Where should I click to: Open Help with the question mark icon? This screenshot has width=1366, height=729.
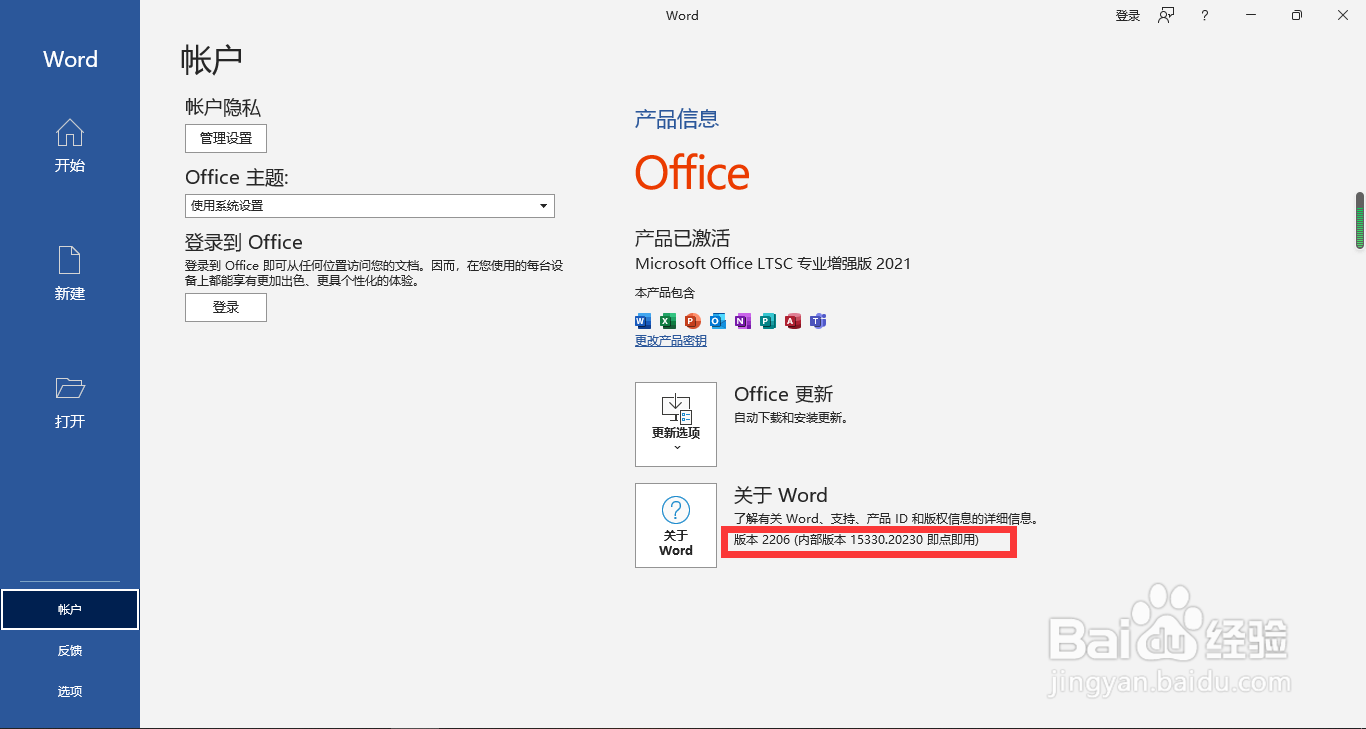1205,15
